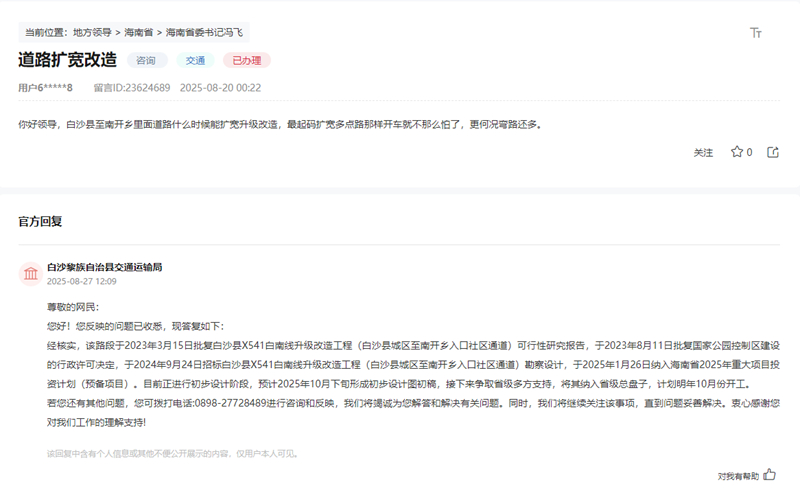Image resolution: width=800 pixels, height=502 pixels.
Task: Open 地方领导 in the breadcrumb
Action: click(93, 33)
